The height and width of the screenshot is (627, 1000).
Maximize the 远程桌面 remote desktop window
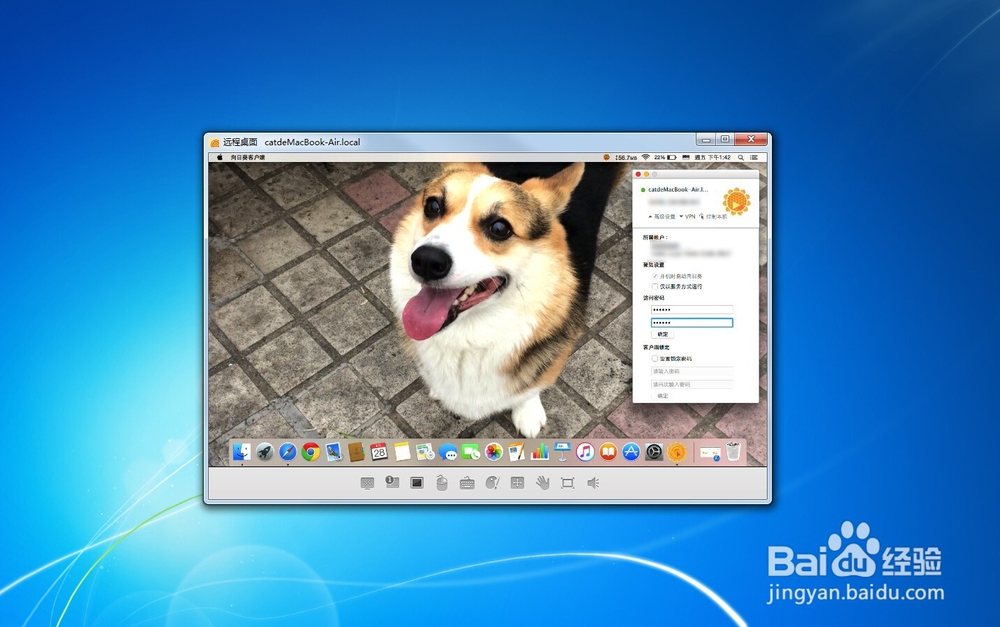725,139
